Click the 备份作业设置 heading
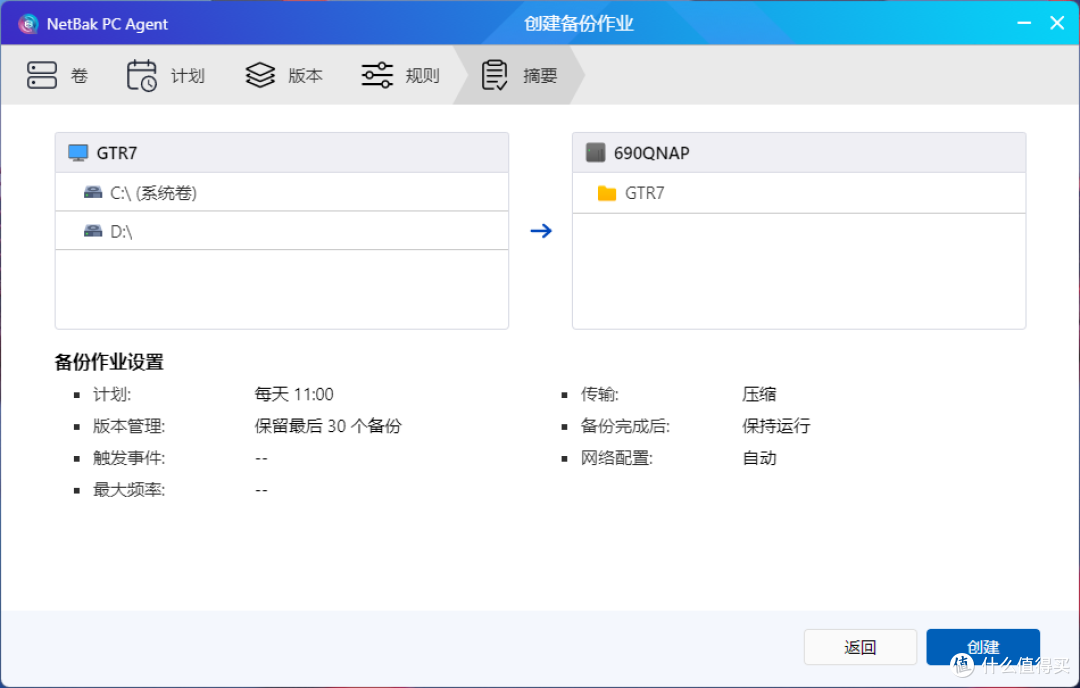The height and width of the screenshot is (688, 1080). coord(109,362)
